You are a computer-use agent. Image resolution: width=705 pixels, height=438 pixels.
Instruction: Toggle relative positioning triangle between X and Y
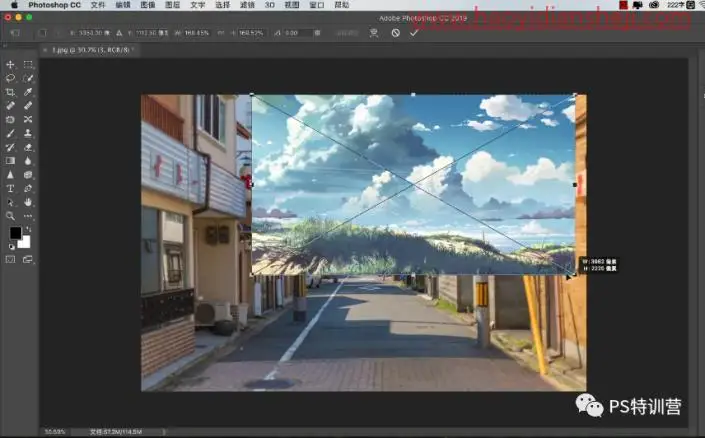coord(119,33)
